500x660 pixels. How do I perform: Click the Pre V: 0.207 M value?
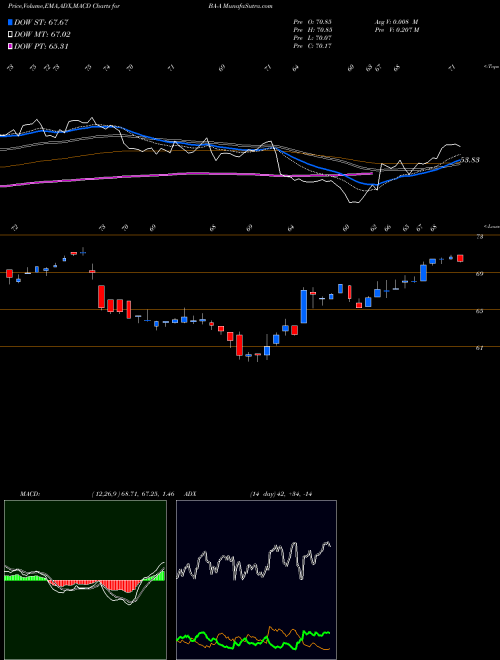tap(398, 30)
